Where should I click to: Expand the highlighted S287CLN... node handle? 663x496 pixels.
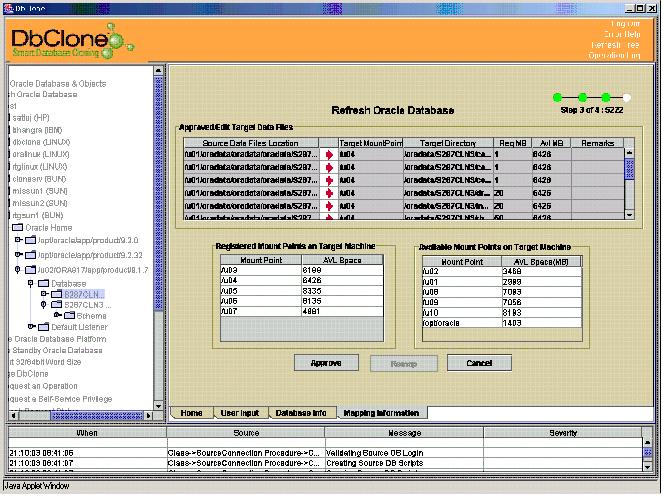[x=44, y=294]
